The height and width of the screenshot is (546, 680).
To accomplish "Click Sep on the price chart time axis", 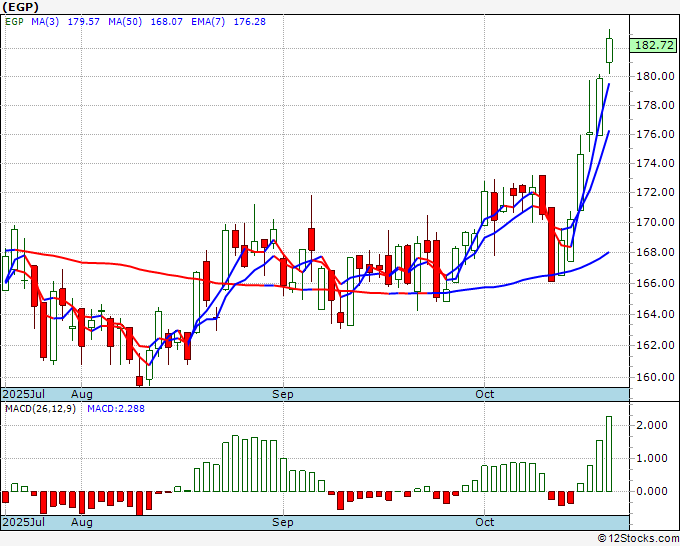I will [x=283, y=394].
